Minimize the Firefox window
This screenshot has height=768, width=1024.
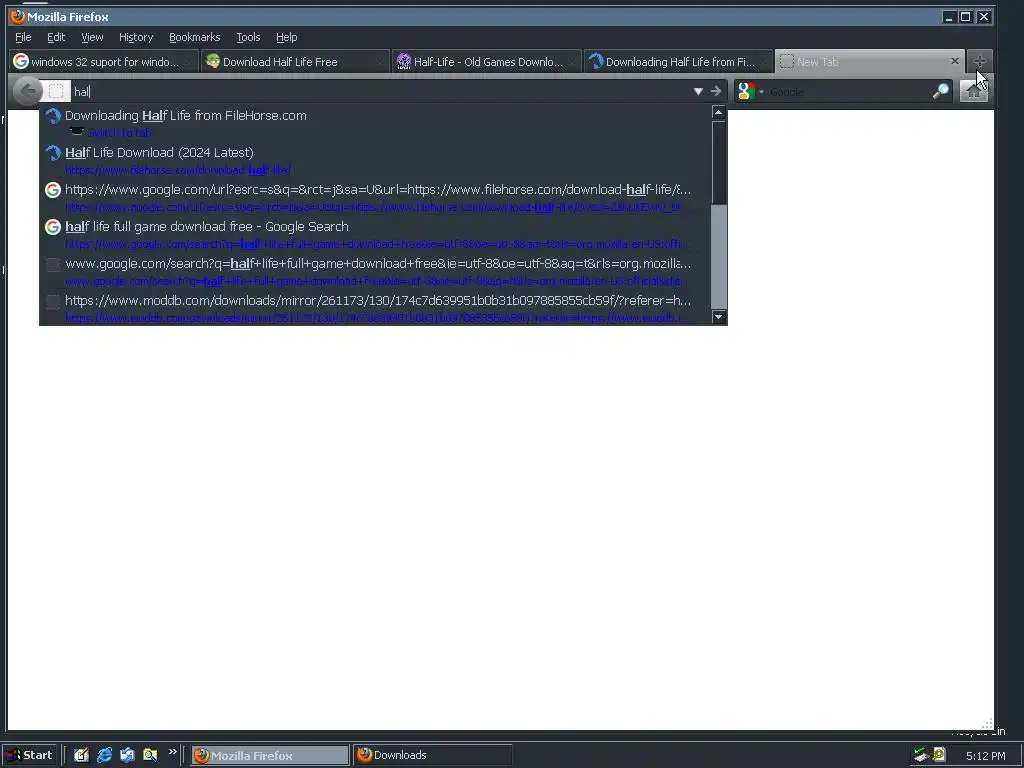coord(949,17)
